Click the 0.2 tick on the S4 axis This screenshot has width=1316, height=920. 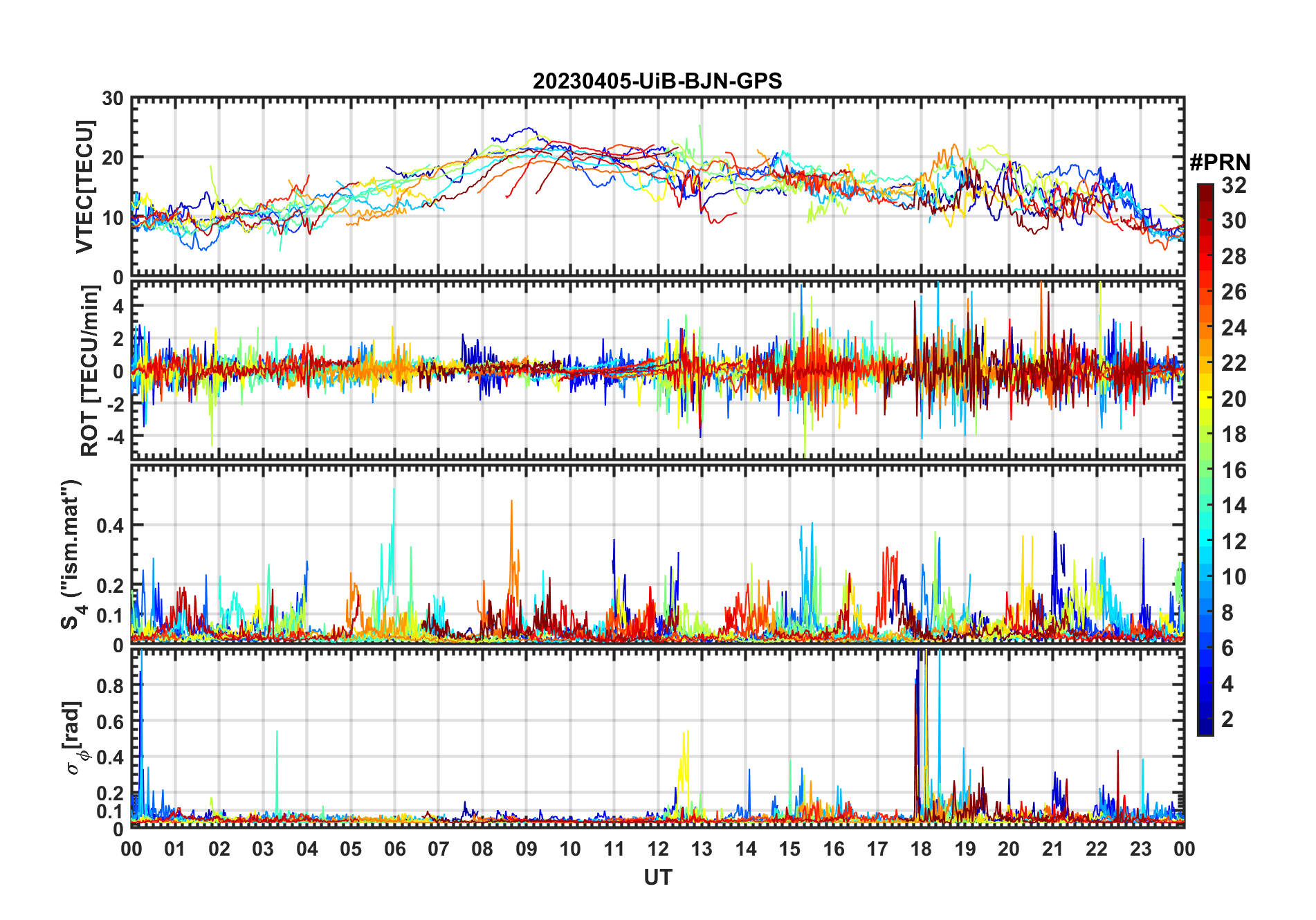click(x=110, y=585)
